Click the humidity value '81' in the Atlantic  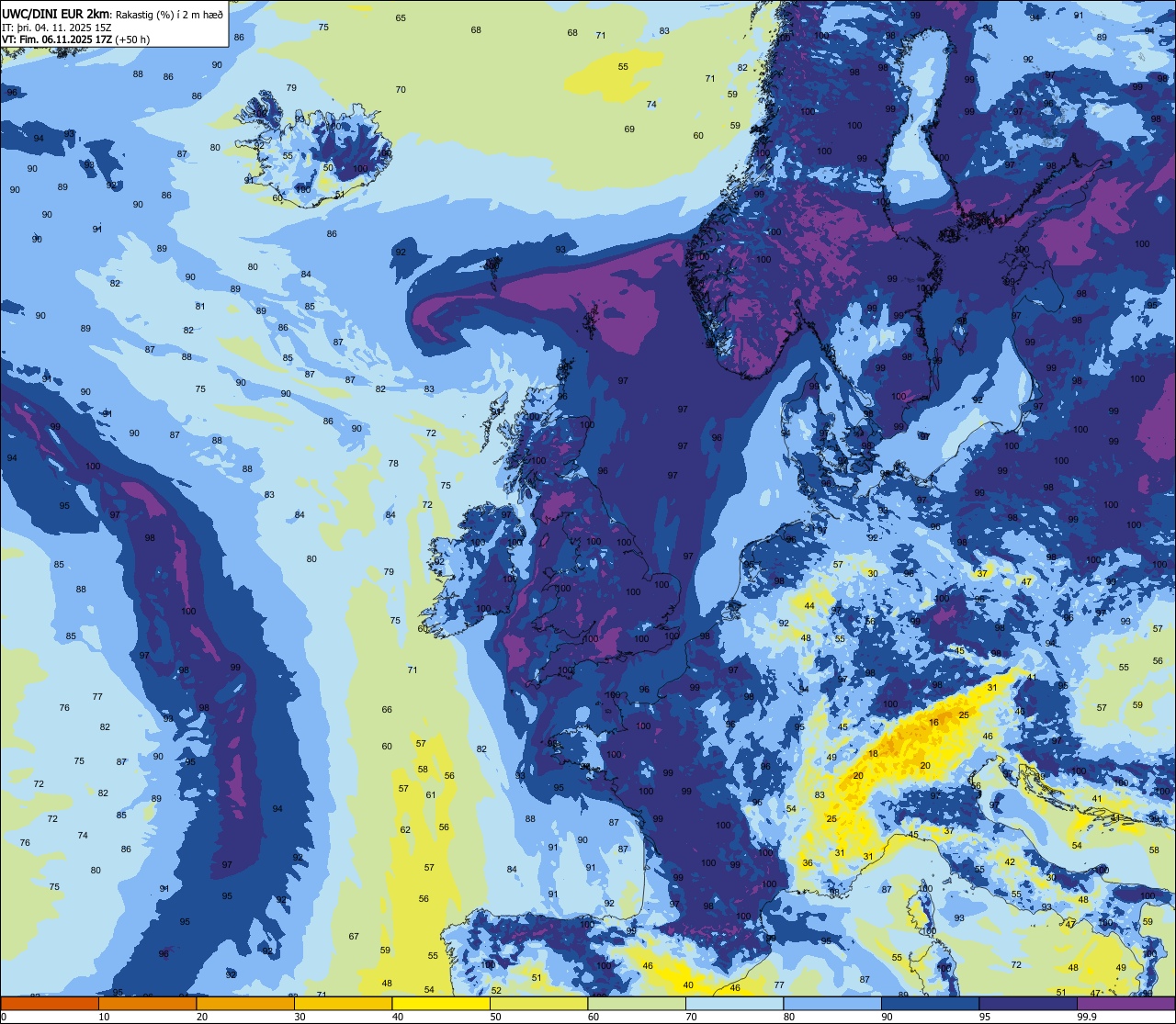pos(200,306)
